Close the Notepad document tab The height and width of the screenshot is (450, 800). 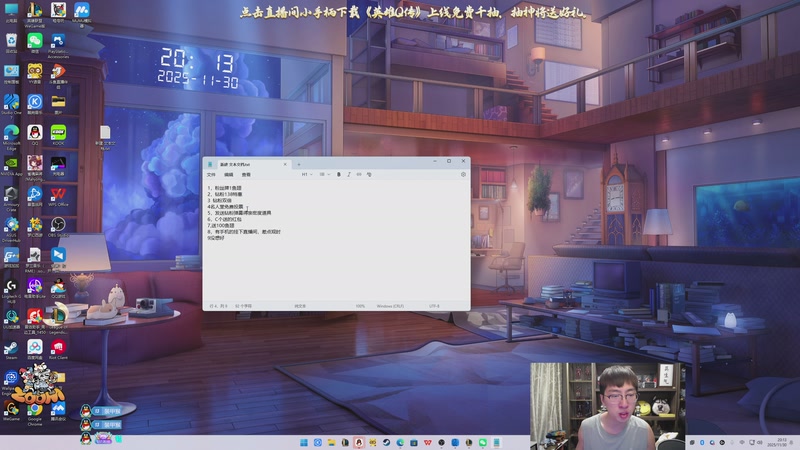(x=285, y=164)
